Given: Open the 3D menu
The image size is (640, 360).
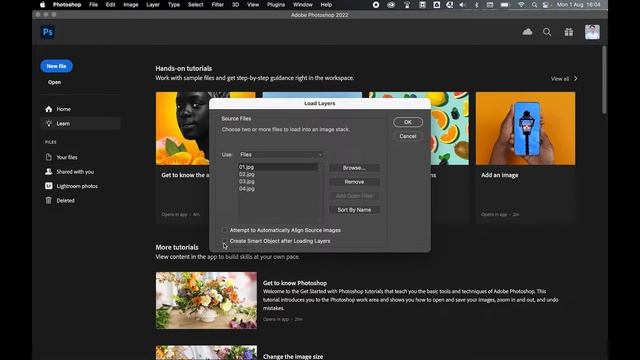Looking at the screenshot, I should click(236, 5).
